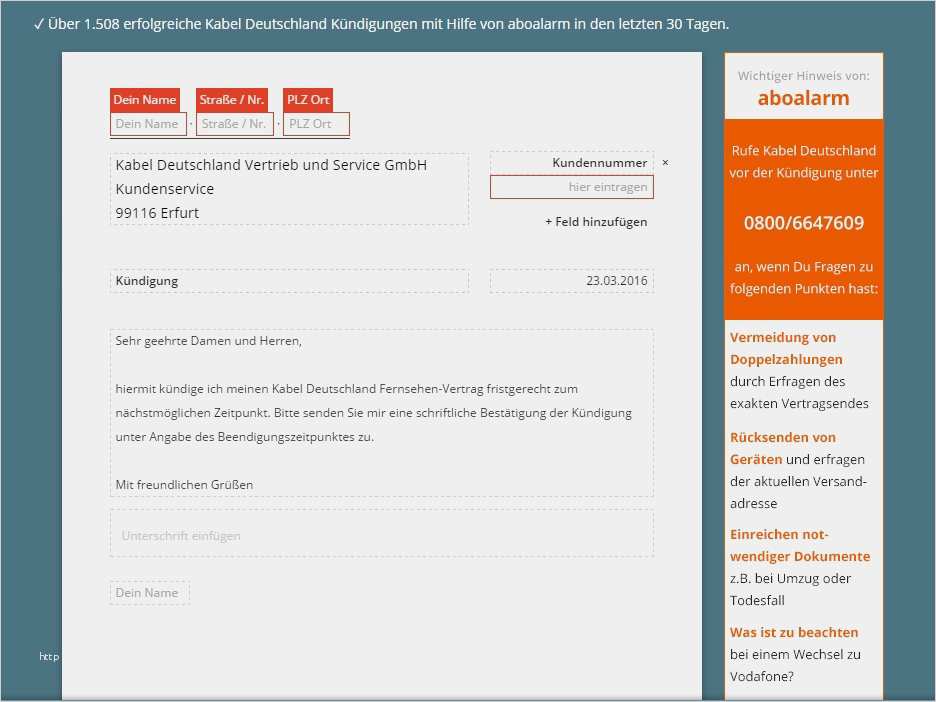This screenshot has width=936, height=702.
Task: Click the bottom Dein Name field under signature
Action: tap(148, 593)
